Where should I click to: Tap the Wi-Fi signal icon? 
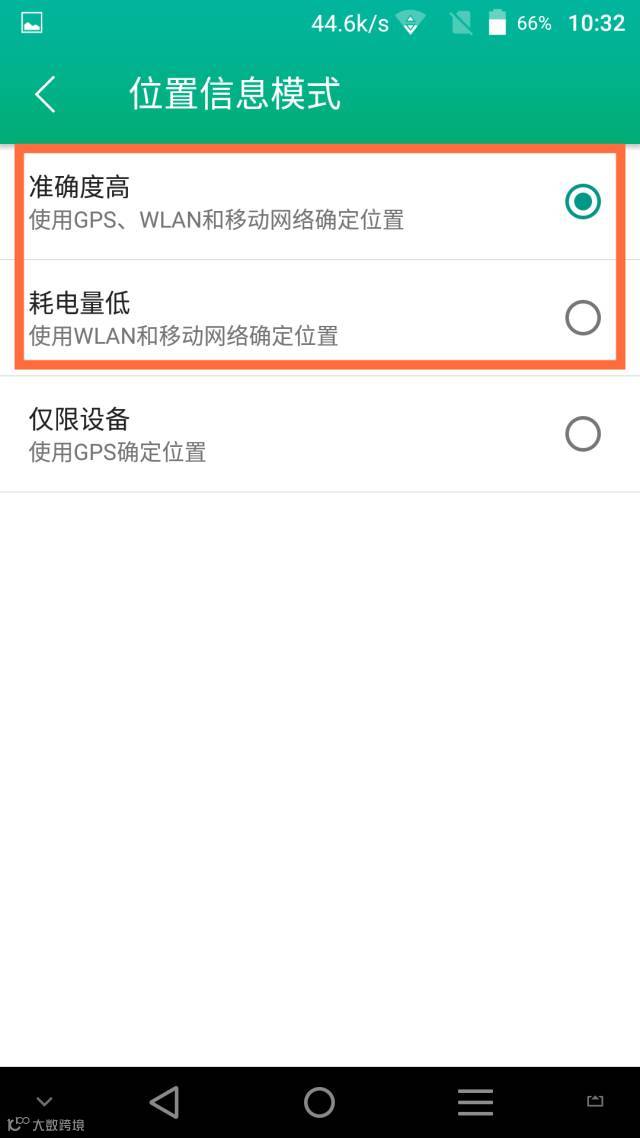point(411,24)
